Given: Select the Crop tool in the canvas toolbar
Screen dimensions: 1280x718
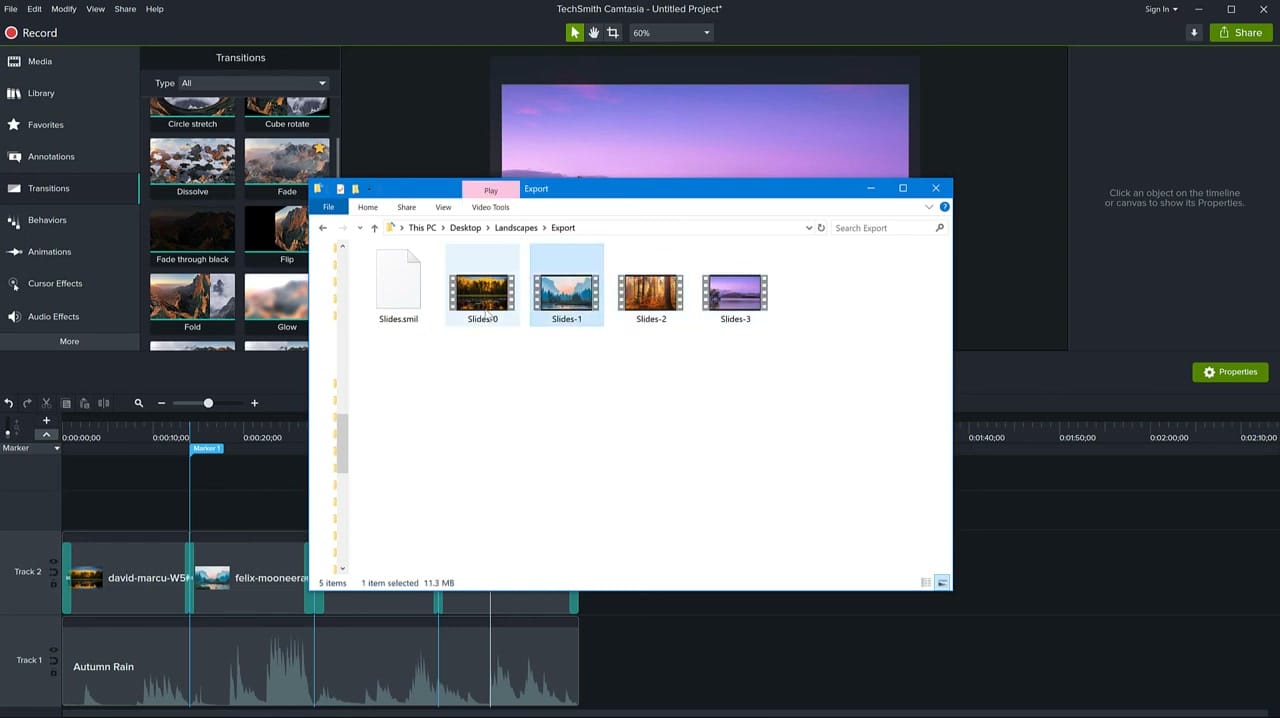Looking at the screenshot, I should pos(612,32).
